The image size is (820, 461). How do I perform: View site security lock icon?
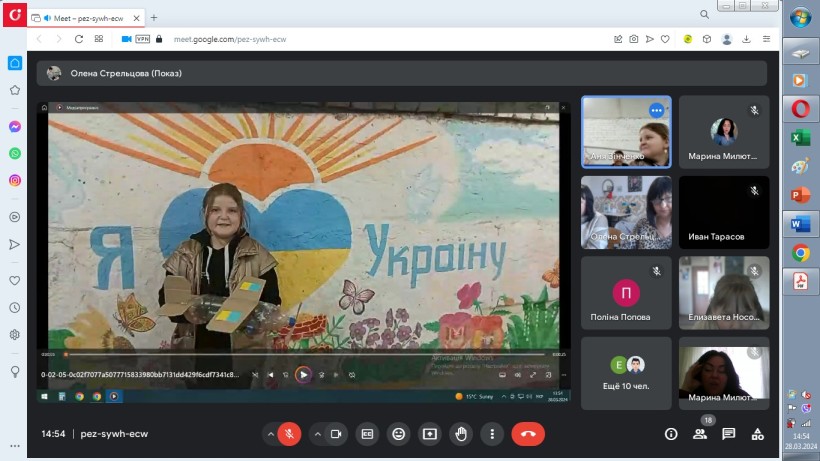click(159, 39)
